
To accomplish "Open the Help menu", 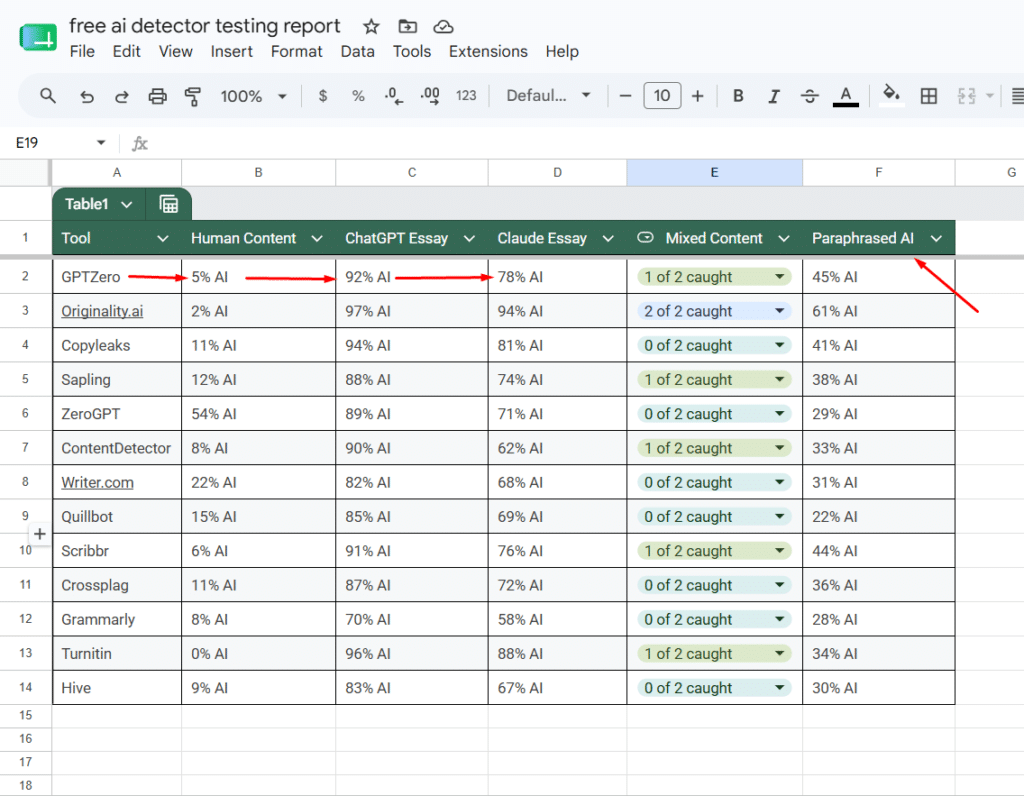I will [x=562, y=52].
